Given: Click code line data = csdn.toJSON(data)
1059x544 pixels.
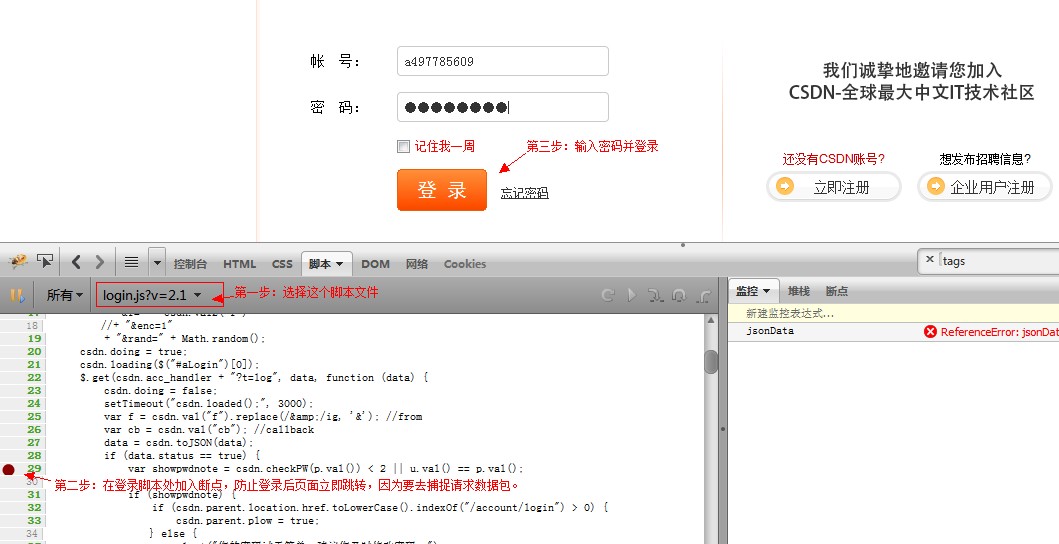Looking at the screenshot, I should (179, 443).
